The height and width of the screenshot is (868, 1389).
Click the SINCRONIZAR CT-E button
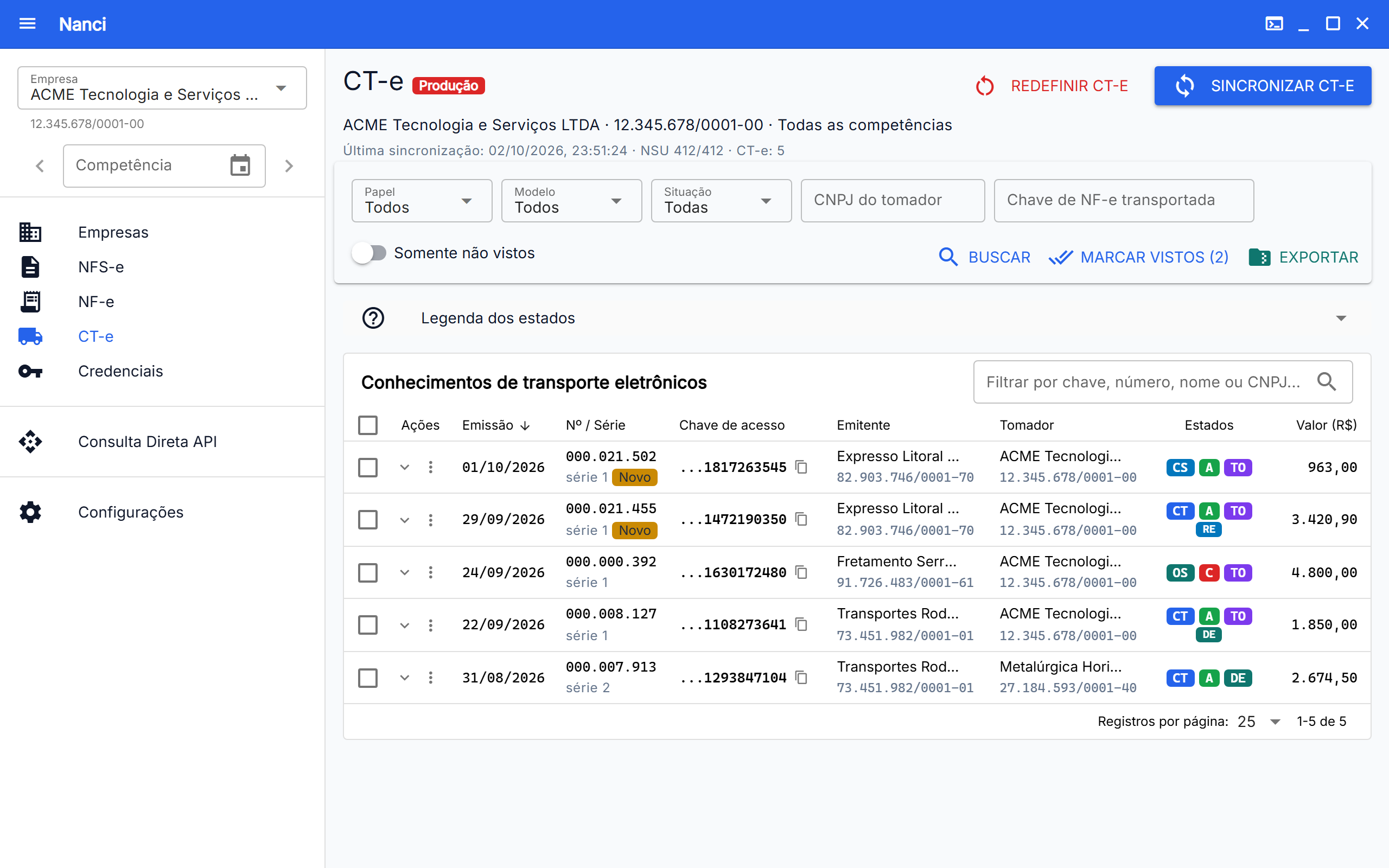point(1263,86)
